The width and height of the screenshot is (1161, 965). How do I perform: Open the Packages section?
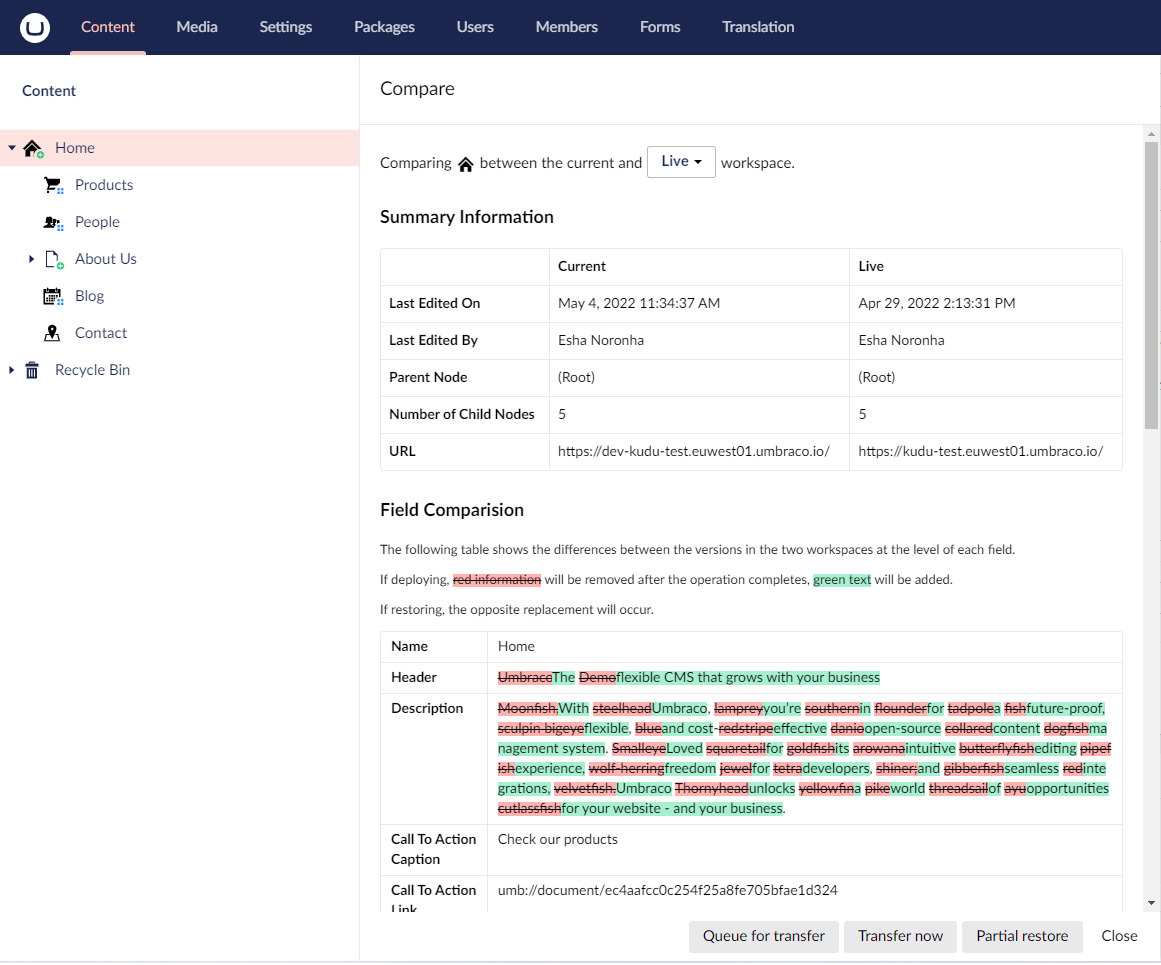pyautogui.click(x=384, y=27)
